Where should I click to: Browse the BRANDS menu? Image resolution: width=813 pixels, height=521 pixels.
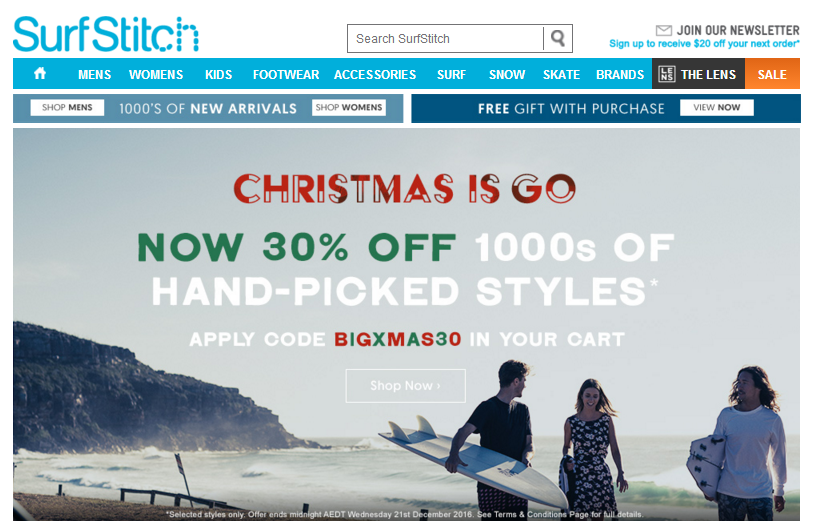(x=620, y=75)
